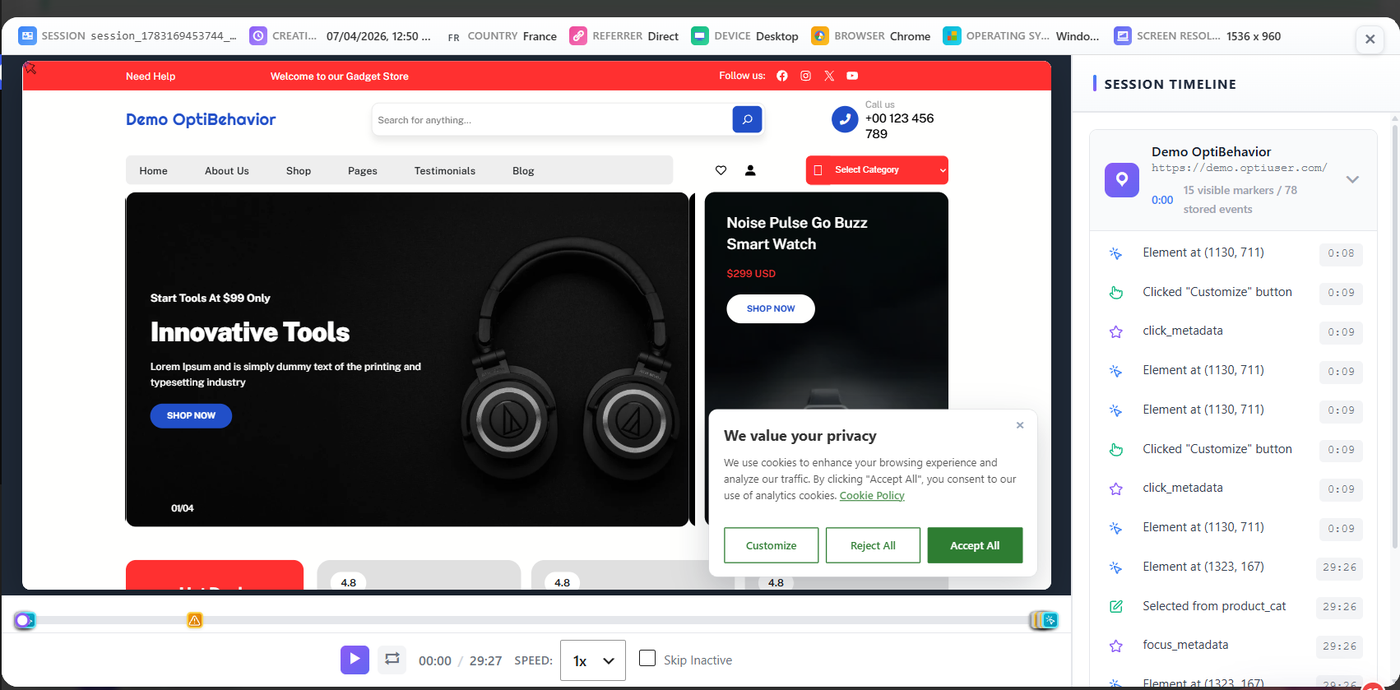Viewport: 1400px width, 690px height.
Task: Click the clock icon beside CREATI... date
Action: point(258,36)
